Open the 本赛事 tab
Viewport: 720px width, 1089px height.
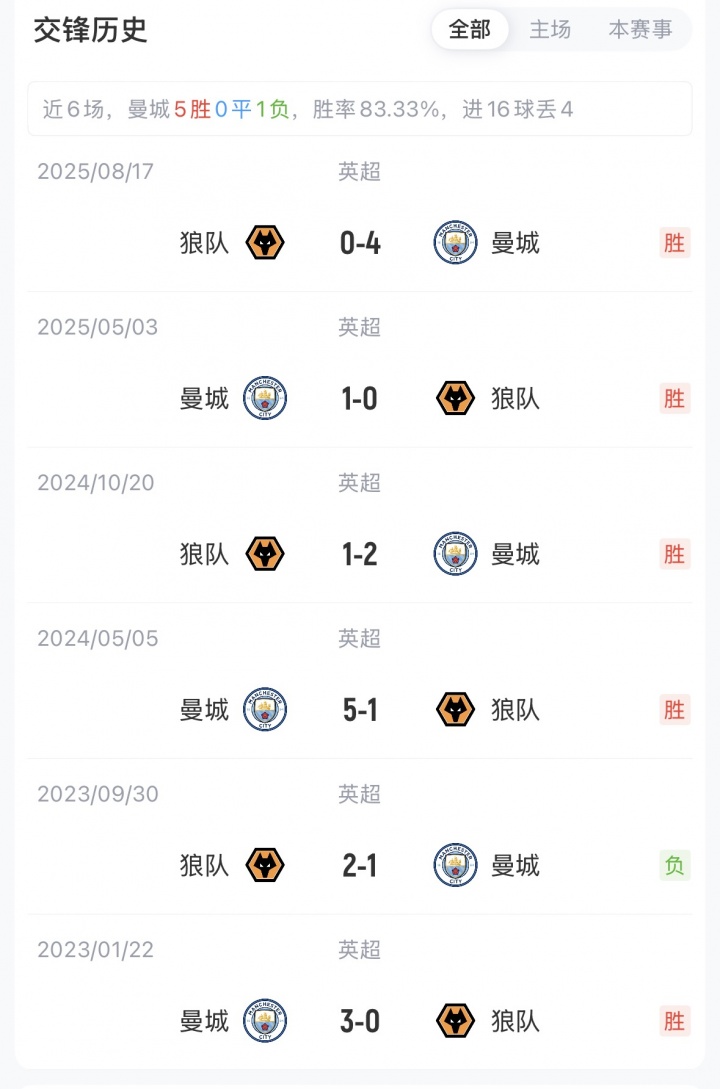click(640, 30)
